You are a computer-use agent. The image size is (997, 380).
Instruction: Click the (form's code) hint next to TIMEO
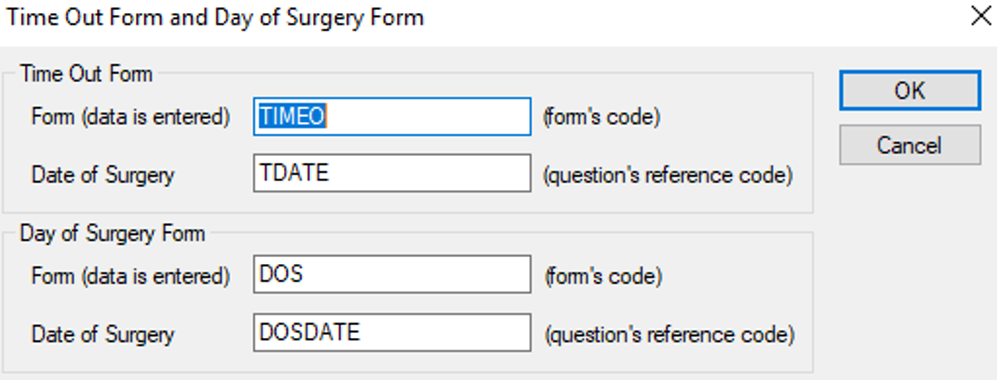point(602,117)
